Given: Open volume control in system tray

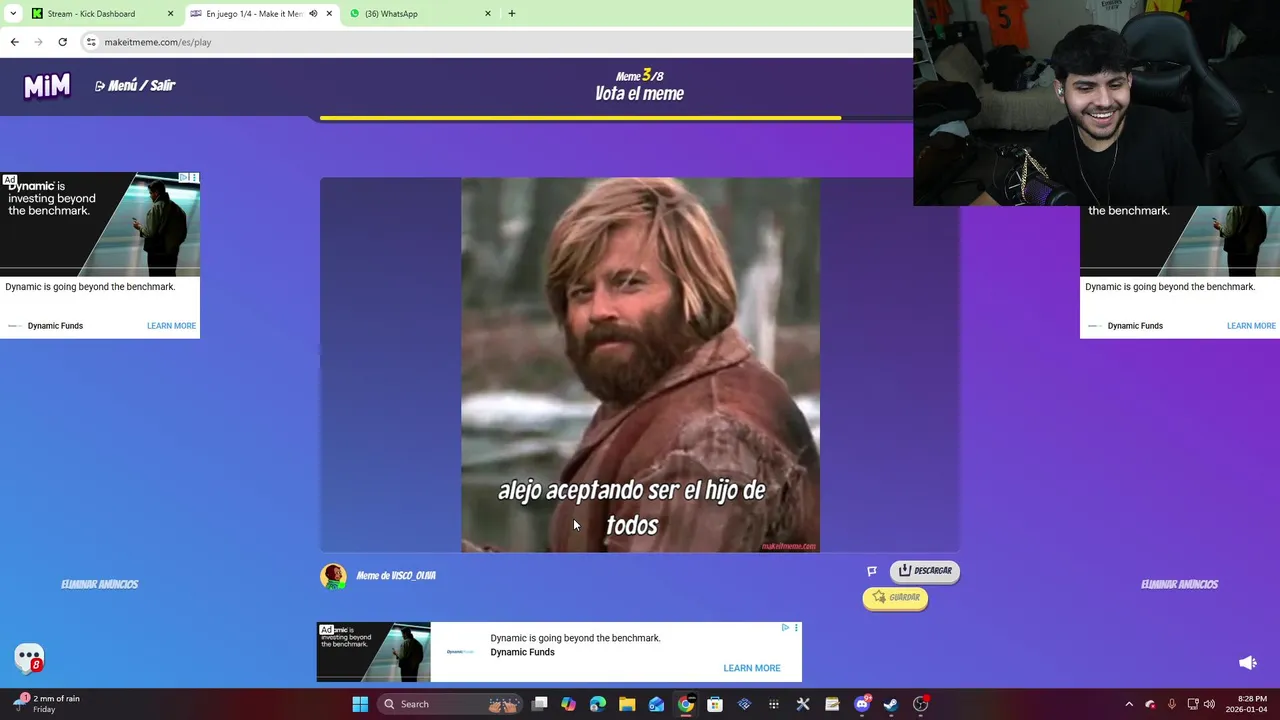Looking at the screenshot, I should [x=1209, y=704].
